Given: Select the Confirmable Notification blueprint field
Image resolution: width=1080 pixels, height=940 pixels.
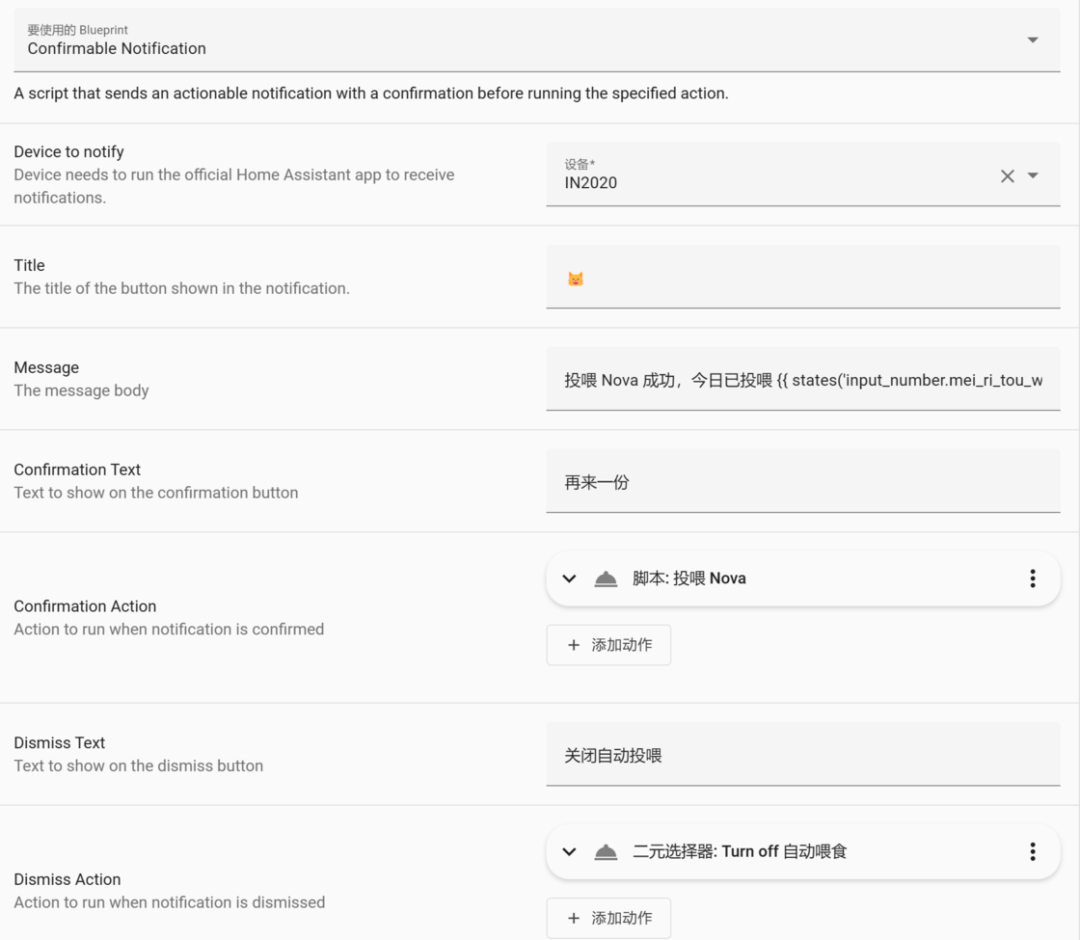Looking at the screenshot, I should [x=500, y=40].
